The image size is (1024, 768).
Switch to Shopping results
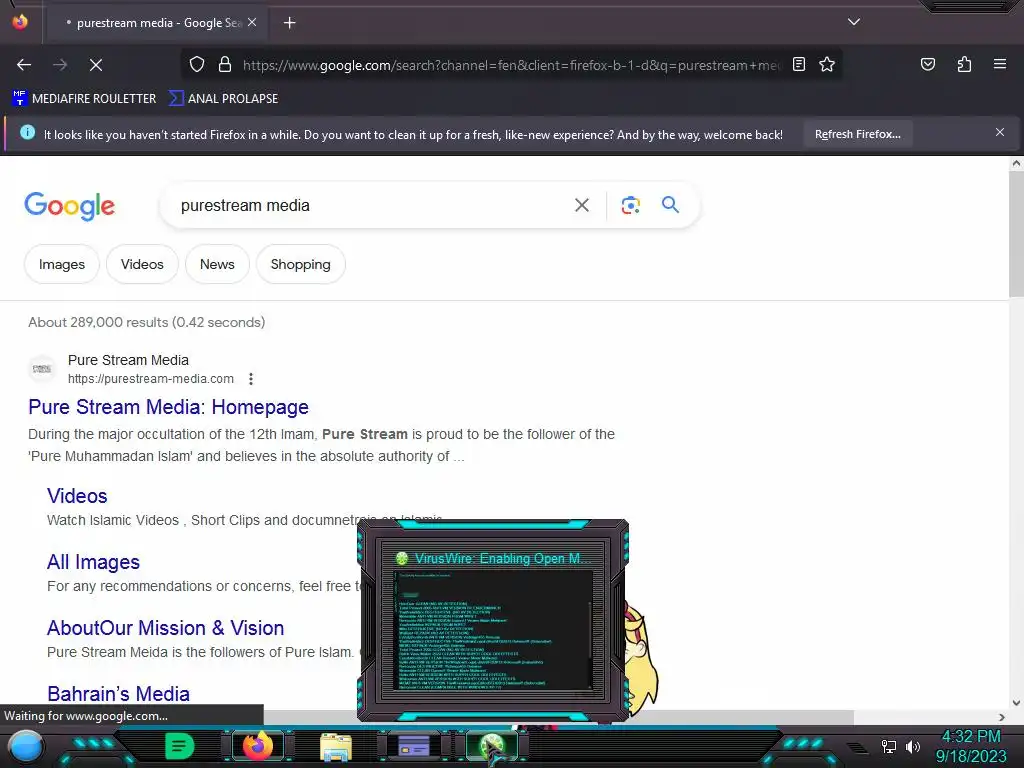pos(300,264)
